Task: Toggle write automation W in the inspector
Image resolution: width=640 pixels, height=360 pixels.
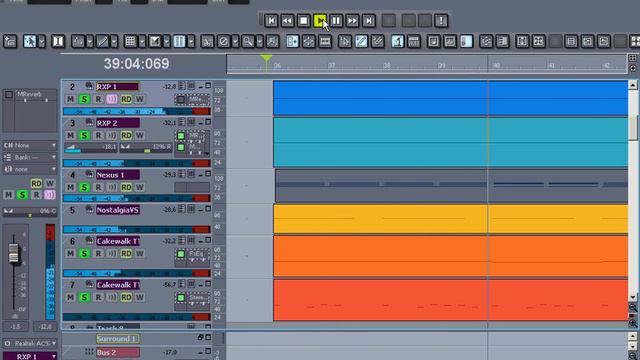Action: point(50,183)
